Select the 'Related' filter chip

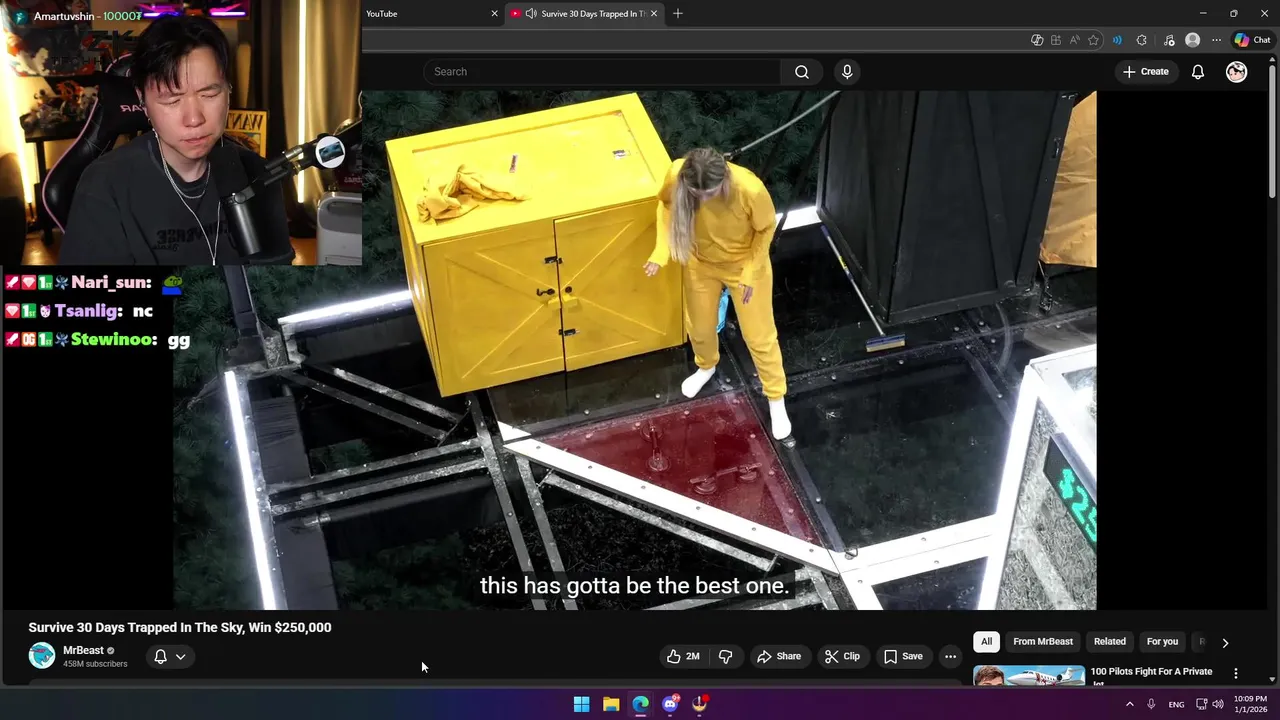(x=1109, y=642)
